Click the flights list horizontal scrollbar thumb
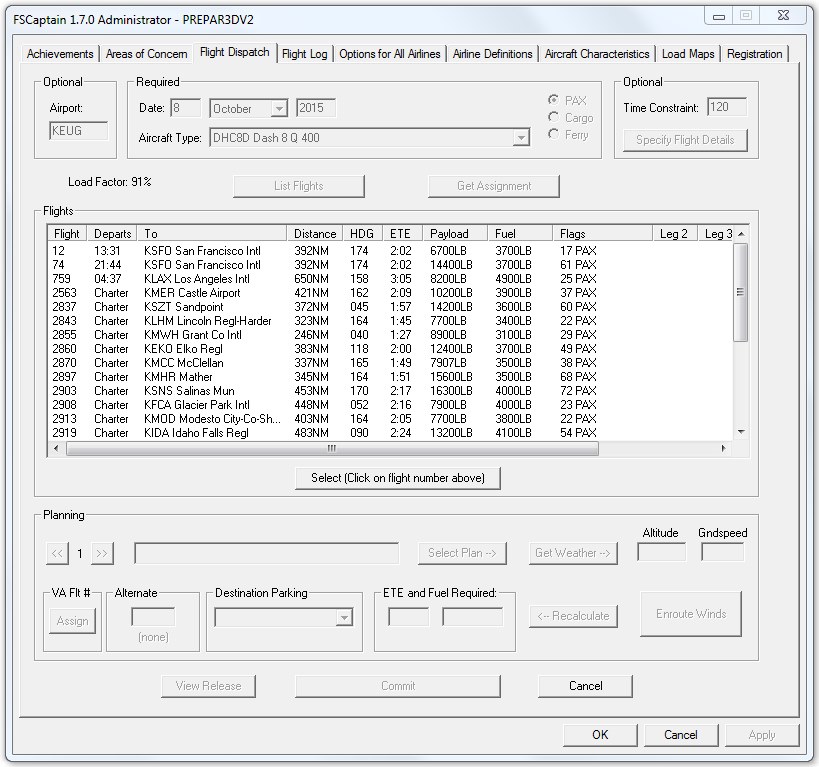 pyautogui.click(x=332, y=448)
